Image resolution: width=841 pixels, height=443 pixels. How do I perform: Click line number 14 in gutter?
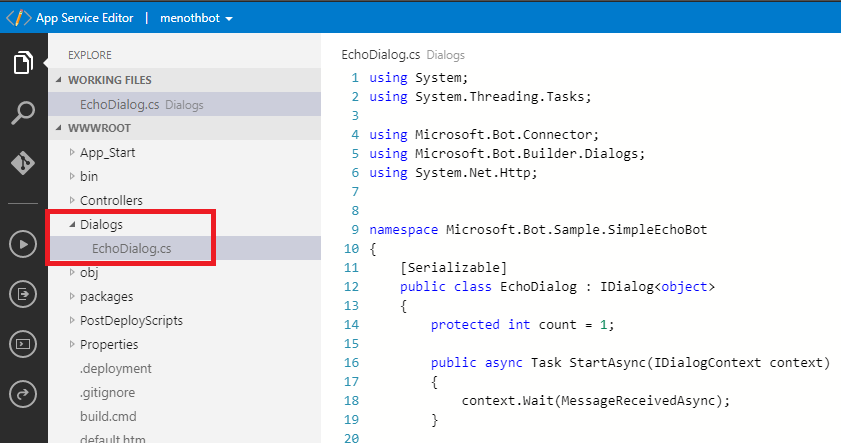point(351,324)
